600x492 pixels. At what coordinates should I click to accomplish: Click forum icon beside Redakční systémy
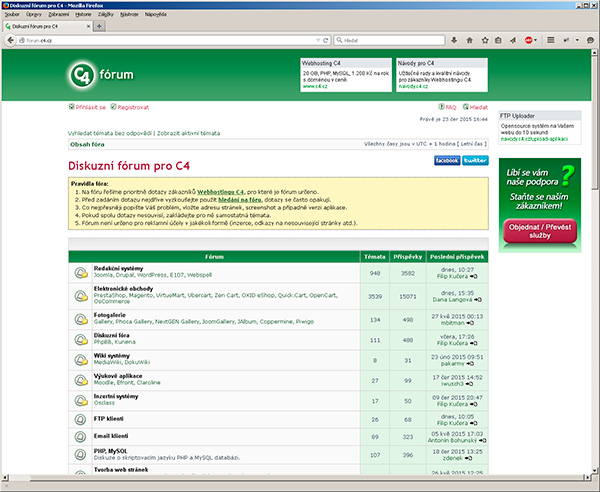click(x=78, y=274)
